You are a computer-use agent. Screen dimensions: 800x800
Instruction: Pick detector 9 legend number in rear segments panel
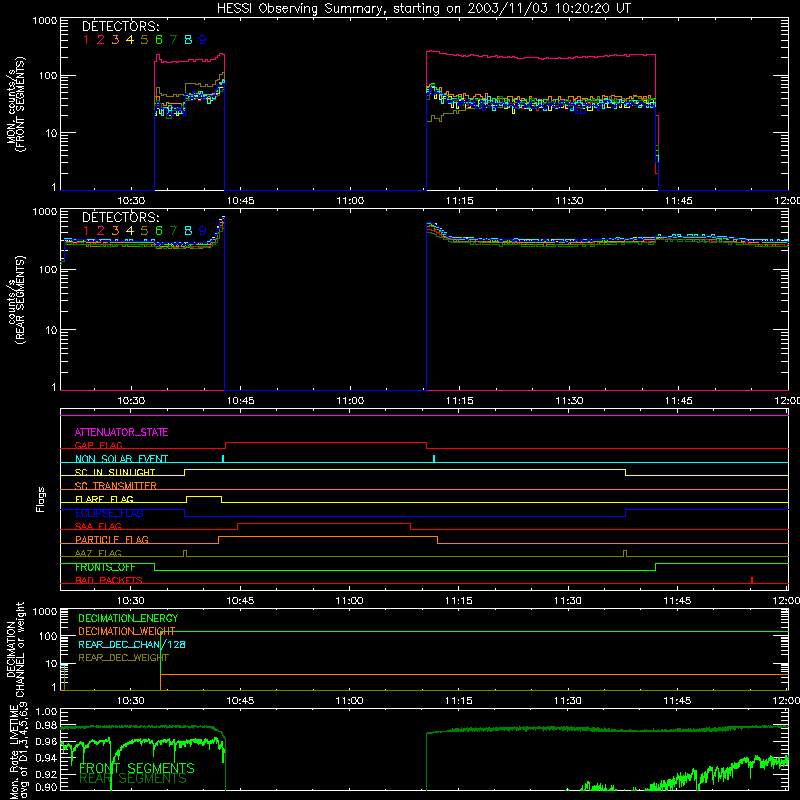tap(203, 231)
